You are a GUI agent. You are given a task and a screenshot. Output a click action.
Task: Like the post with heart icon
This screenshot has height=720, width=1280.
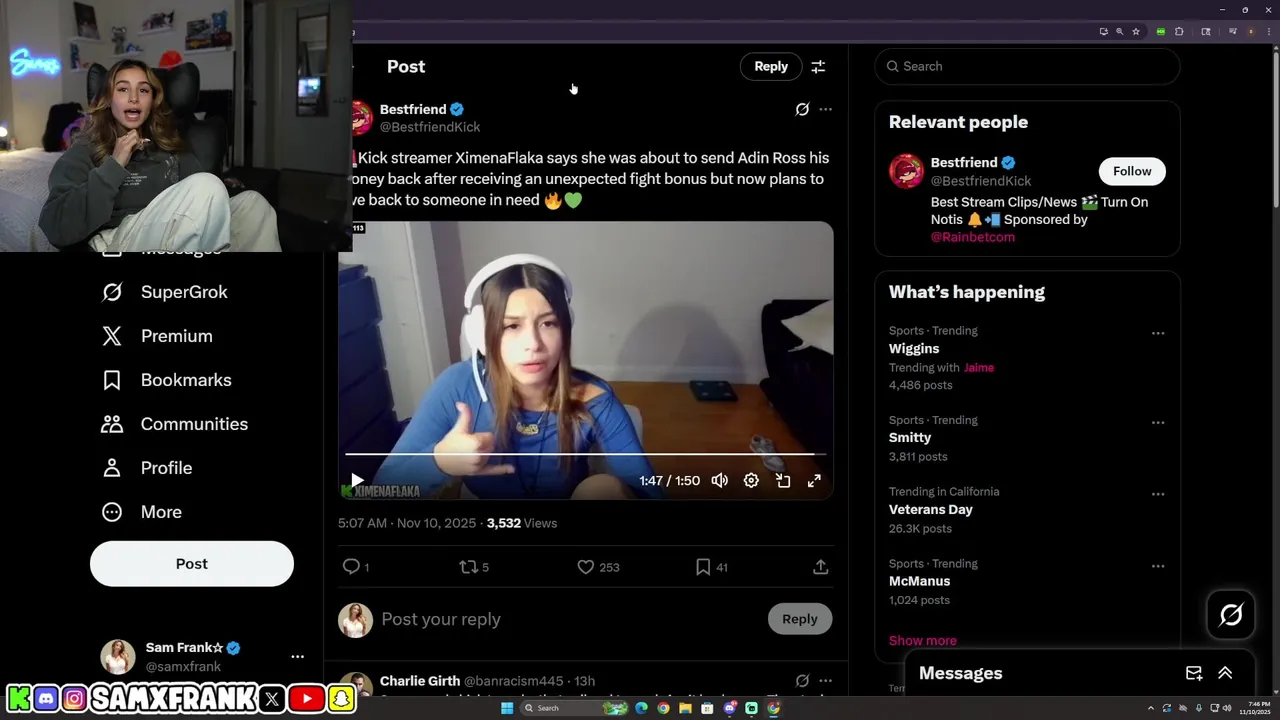pyautogui.click(x=598, y=567)
